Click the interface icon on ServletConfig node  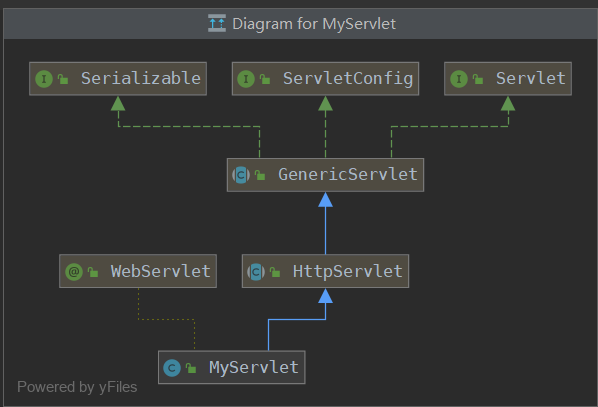click(246, 79)
